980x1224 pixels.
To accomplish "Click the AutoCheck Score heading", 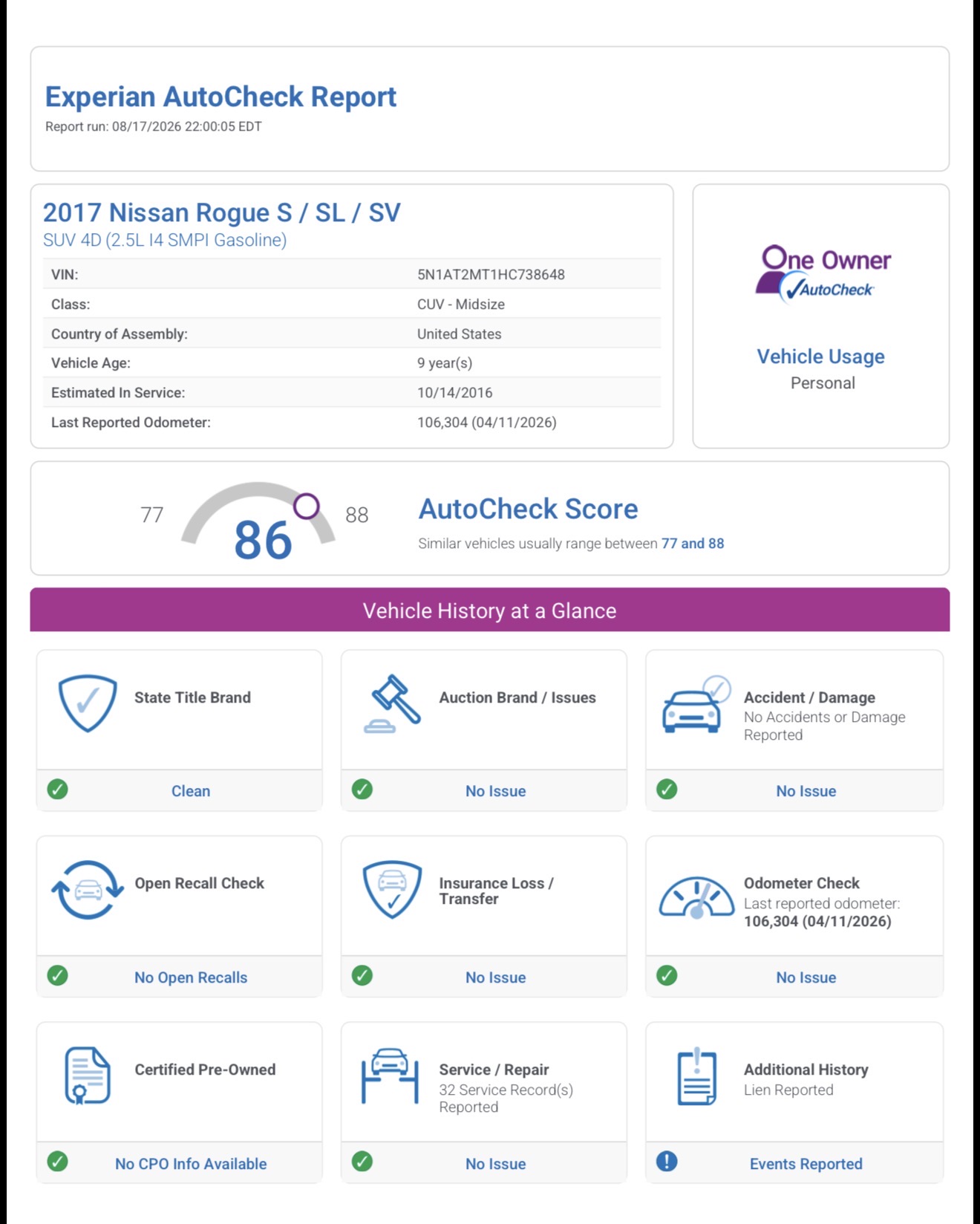I will click(x=529, y=509).
